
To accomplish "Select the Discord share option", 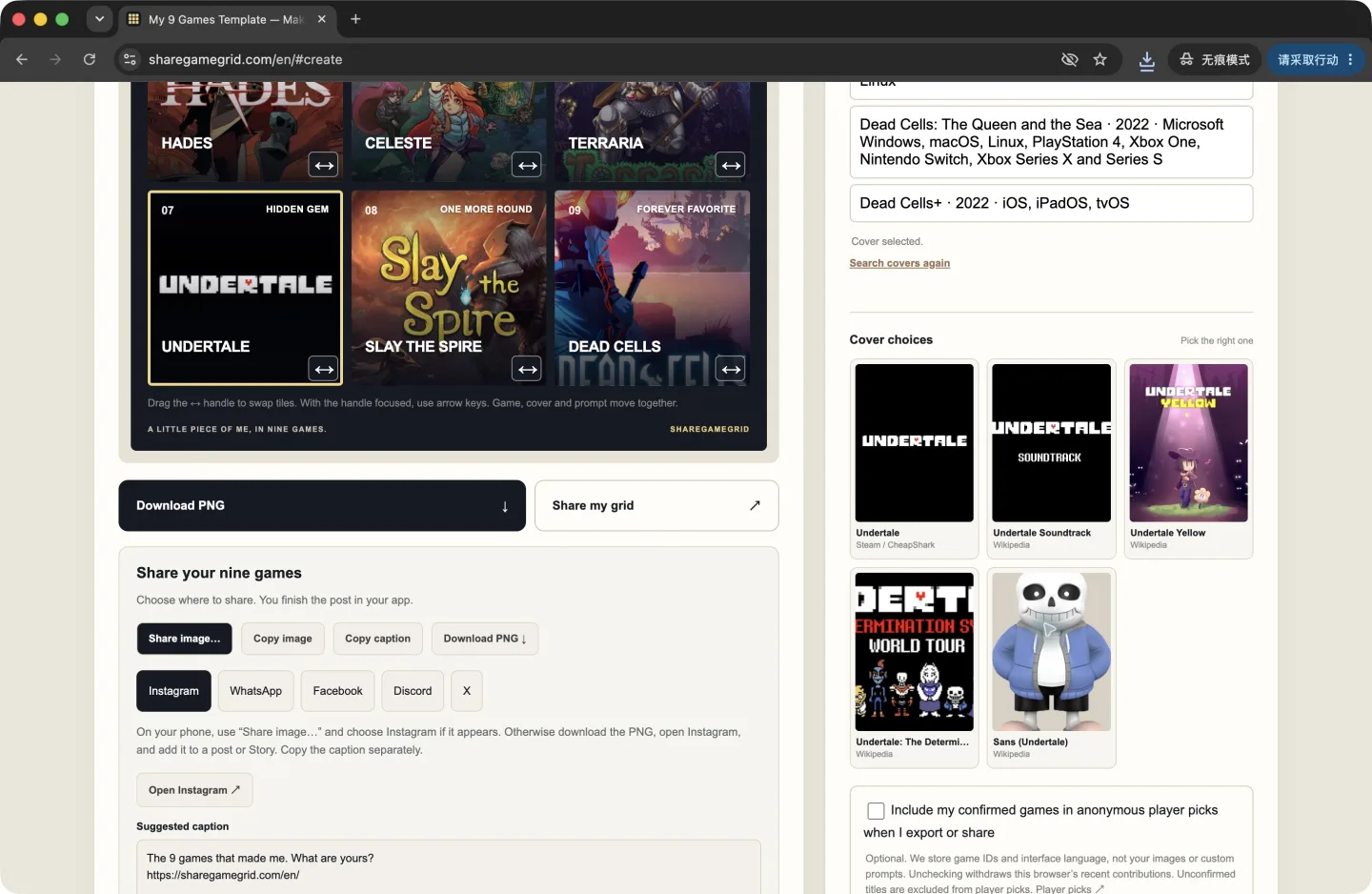I will pos(413,691).
